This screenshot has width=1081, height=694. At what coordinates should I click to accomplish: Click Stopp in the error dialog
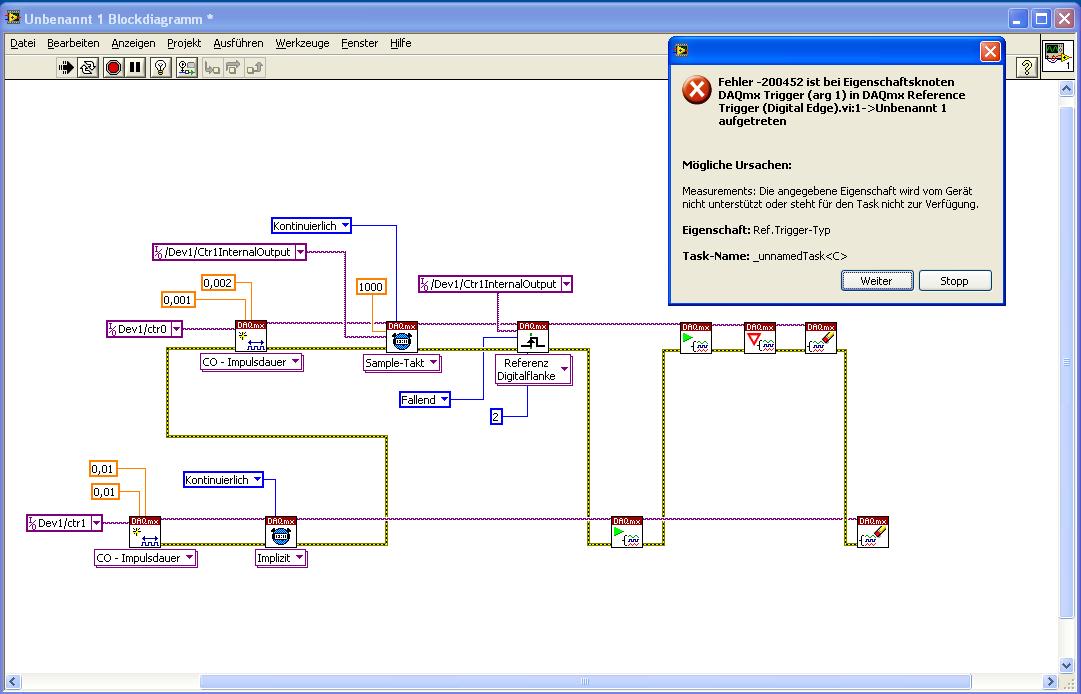click(955, 280)
